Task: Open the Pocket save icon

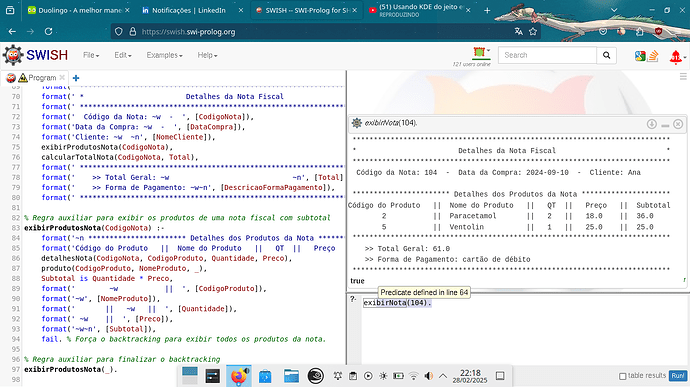Action: coord(603,32)
